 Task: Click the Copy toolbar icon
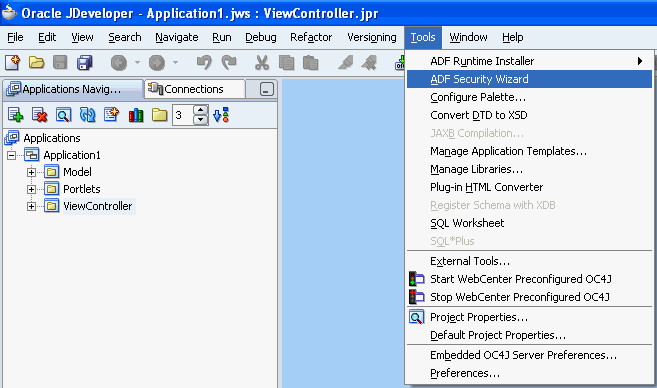(287, 63)
